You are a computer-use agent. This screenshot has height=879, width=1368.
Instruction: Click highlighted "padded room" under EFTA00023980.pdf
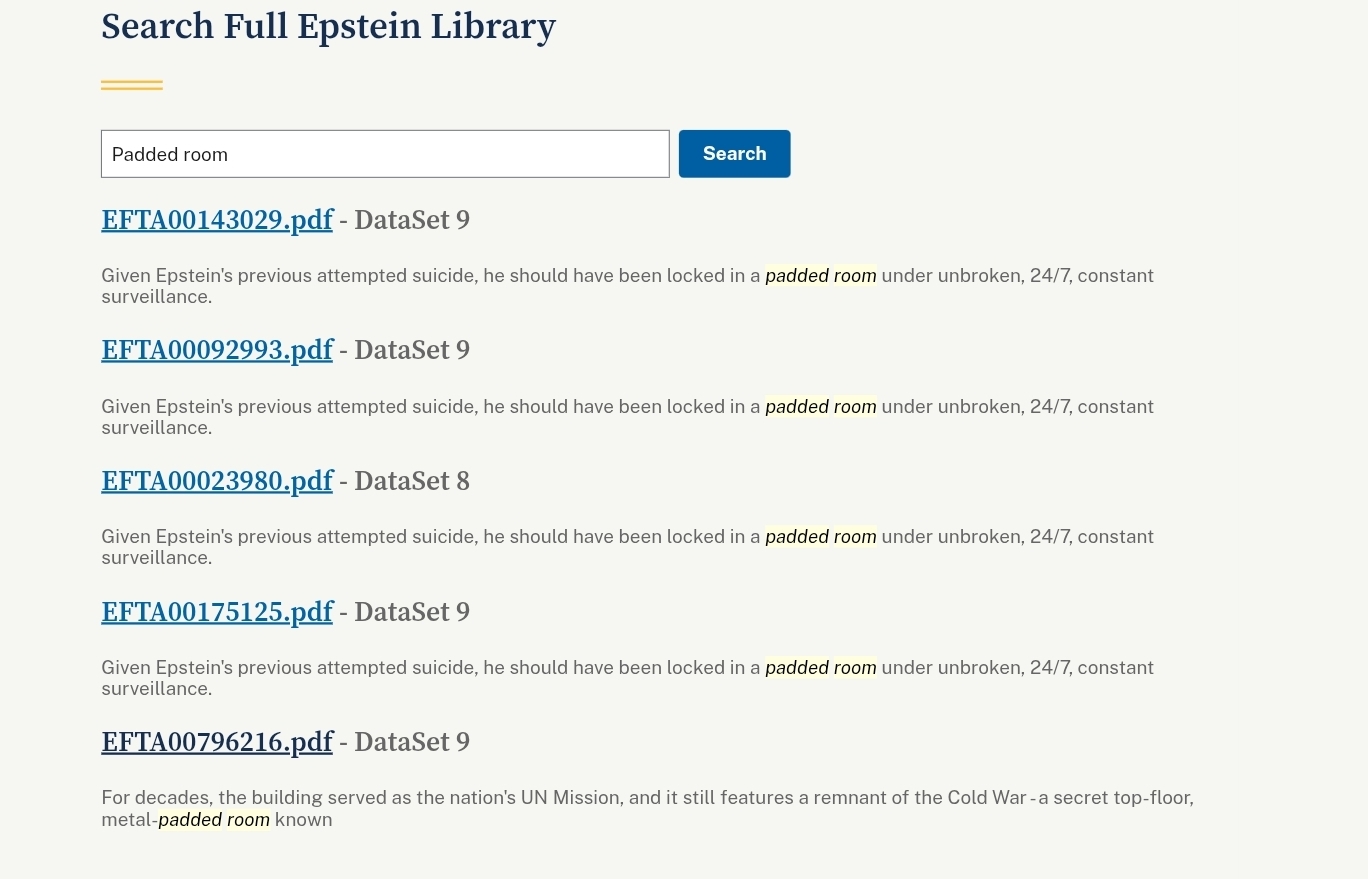coord(820,537)
